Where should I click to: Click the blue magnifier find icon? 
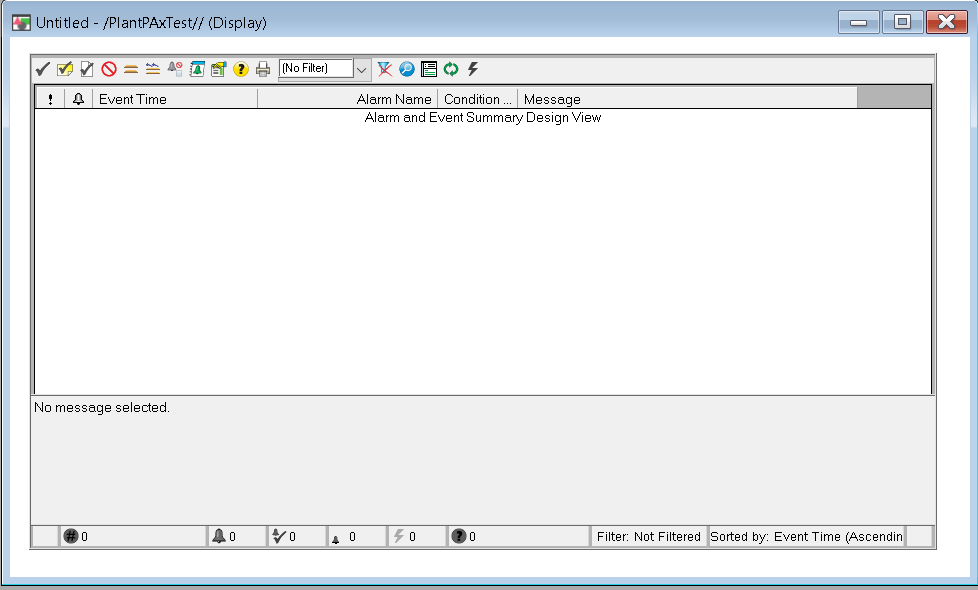tap(407, 69)
